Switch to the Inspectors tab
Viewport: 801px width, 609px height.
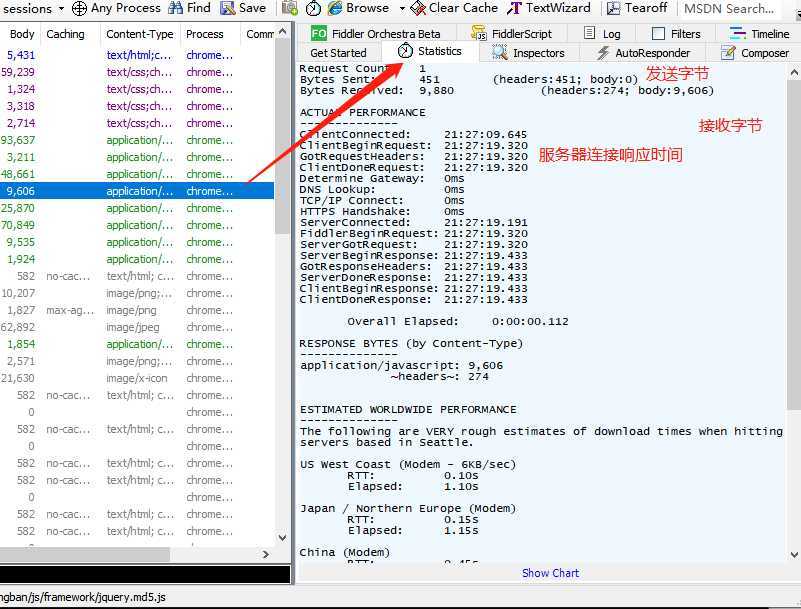coord(528,53)
